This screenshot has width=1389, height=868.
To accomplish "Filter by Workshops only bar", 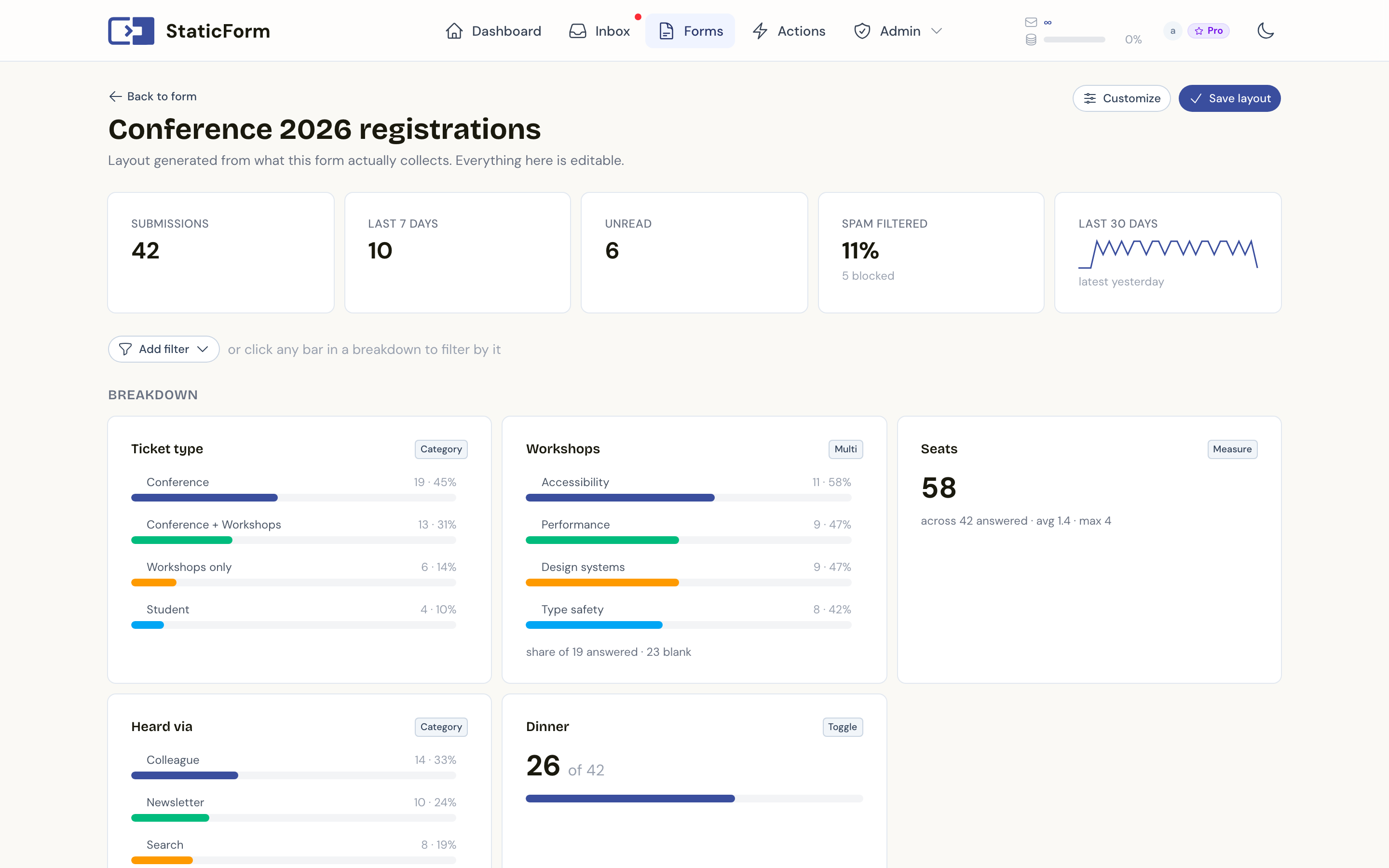I will click(x=293, y=583).
